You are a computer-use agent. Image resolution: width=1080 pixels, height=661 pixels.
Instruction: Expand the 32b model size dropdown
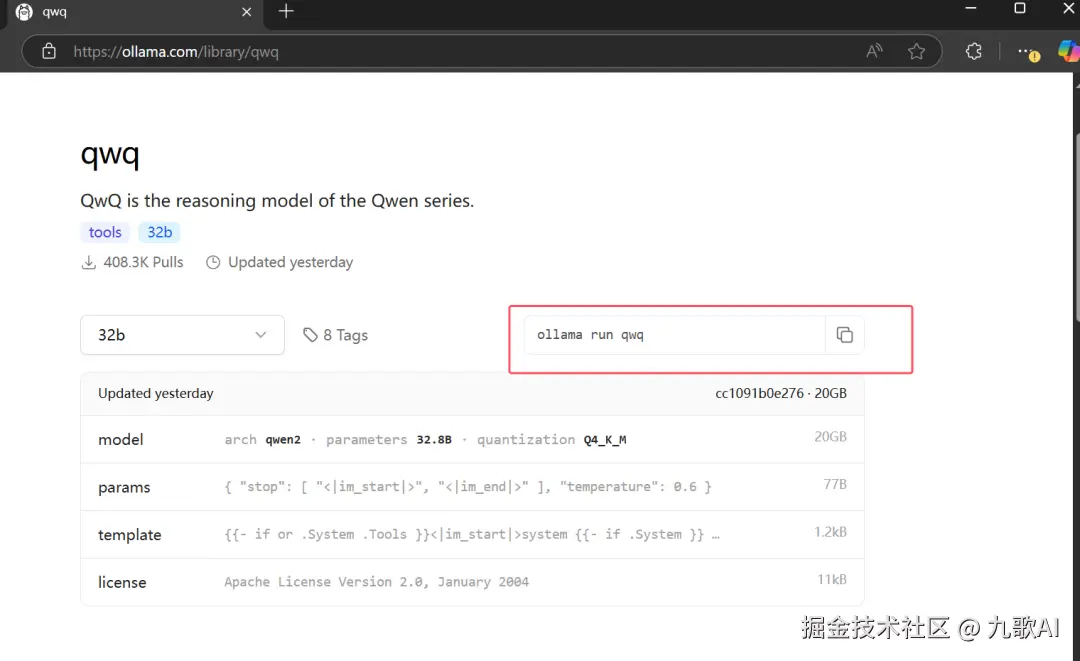pos(183,335)
